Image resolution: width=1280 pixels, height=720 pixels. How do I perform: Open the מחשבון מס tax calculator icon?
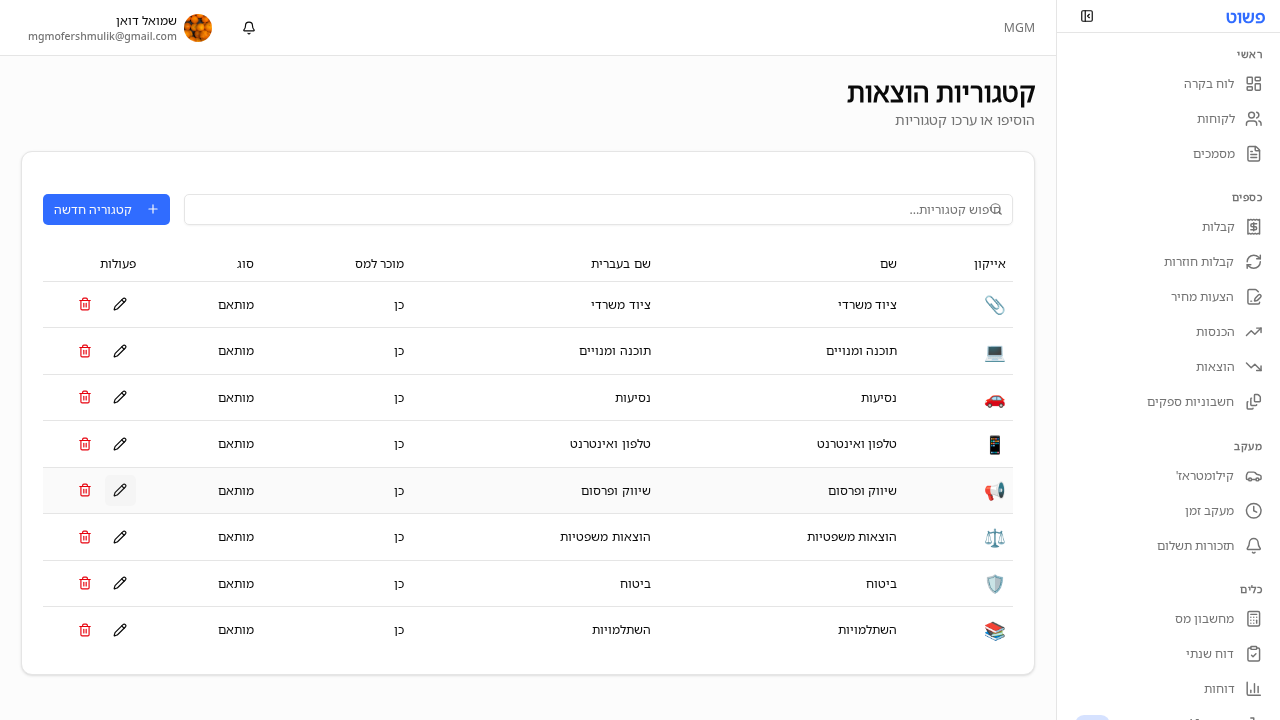point(1254,618)
